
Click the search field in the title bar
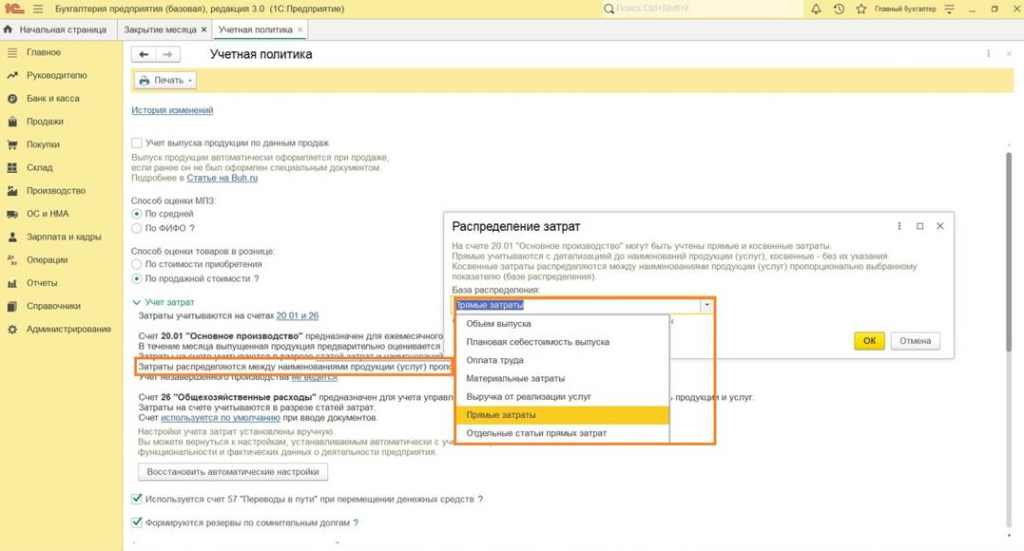click(x=700, y=9)
